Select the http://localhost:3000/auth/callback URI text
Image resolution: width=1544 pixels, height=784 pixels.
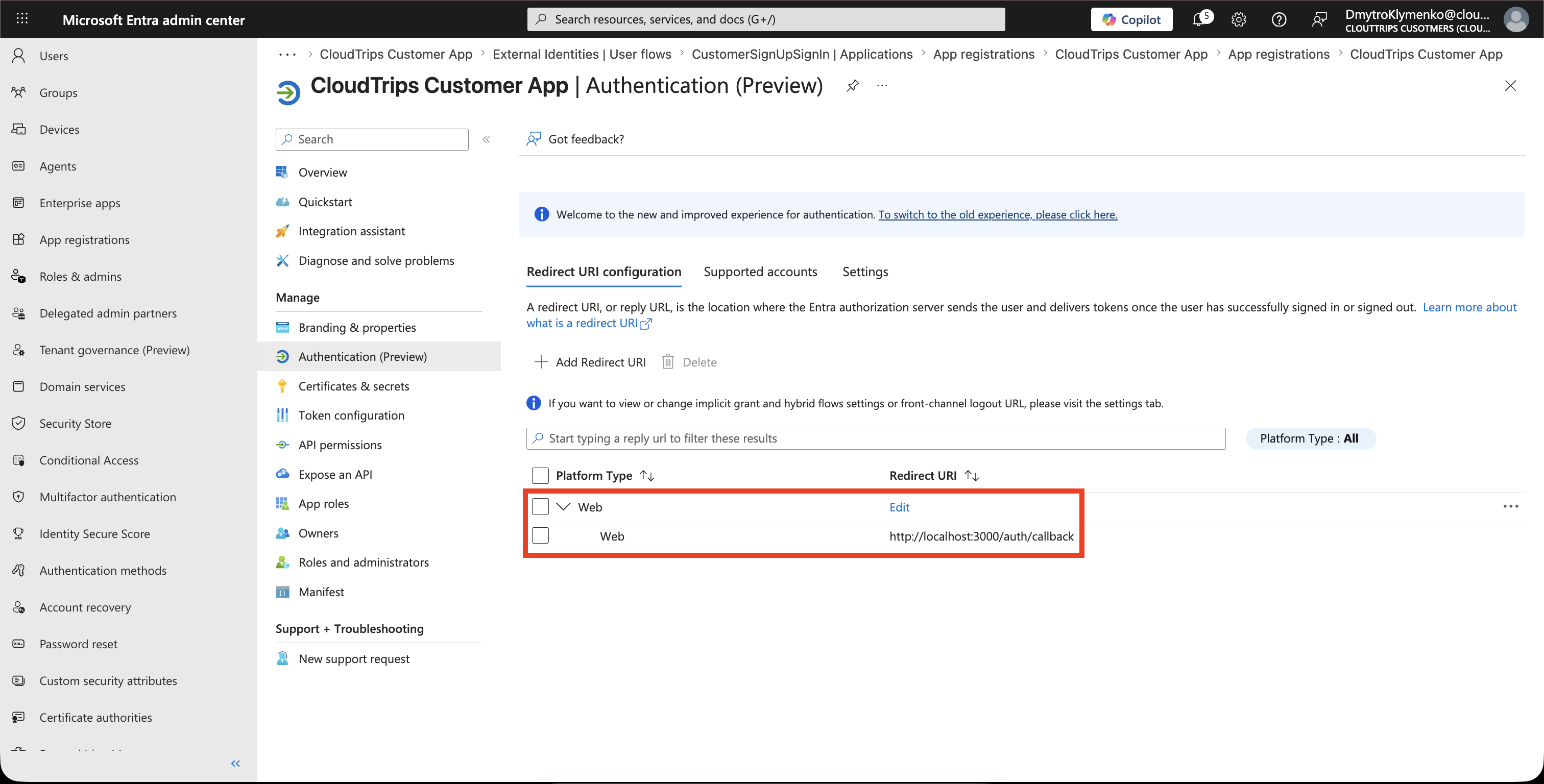pos(981,536)
